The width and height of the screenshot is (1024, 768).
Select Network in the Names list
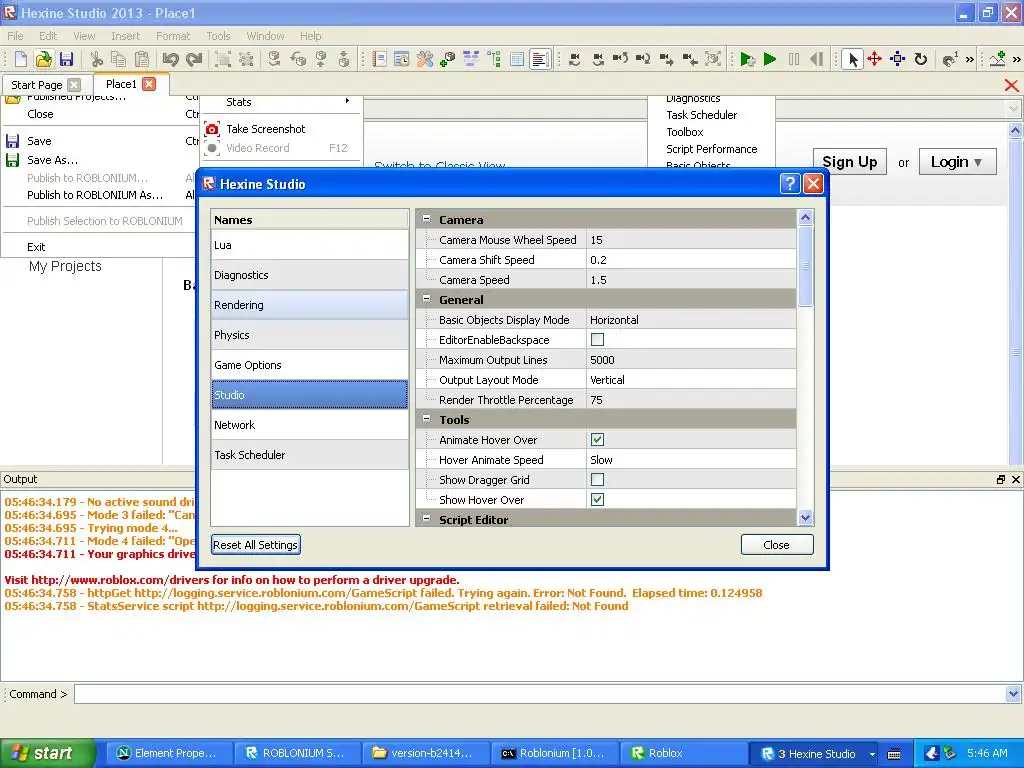click(x=310, y=425)
